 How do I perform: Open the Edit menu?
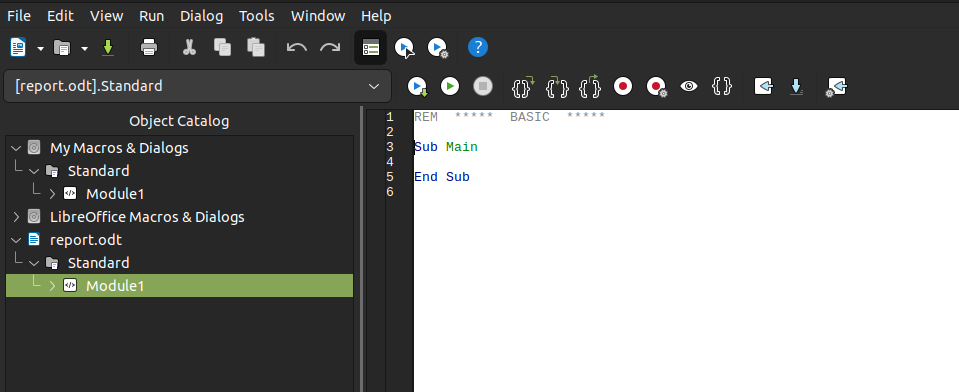[x=61, y=16]
